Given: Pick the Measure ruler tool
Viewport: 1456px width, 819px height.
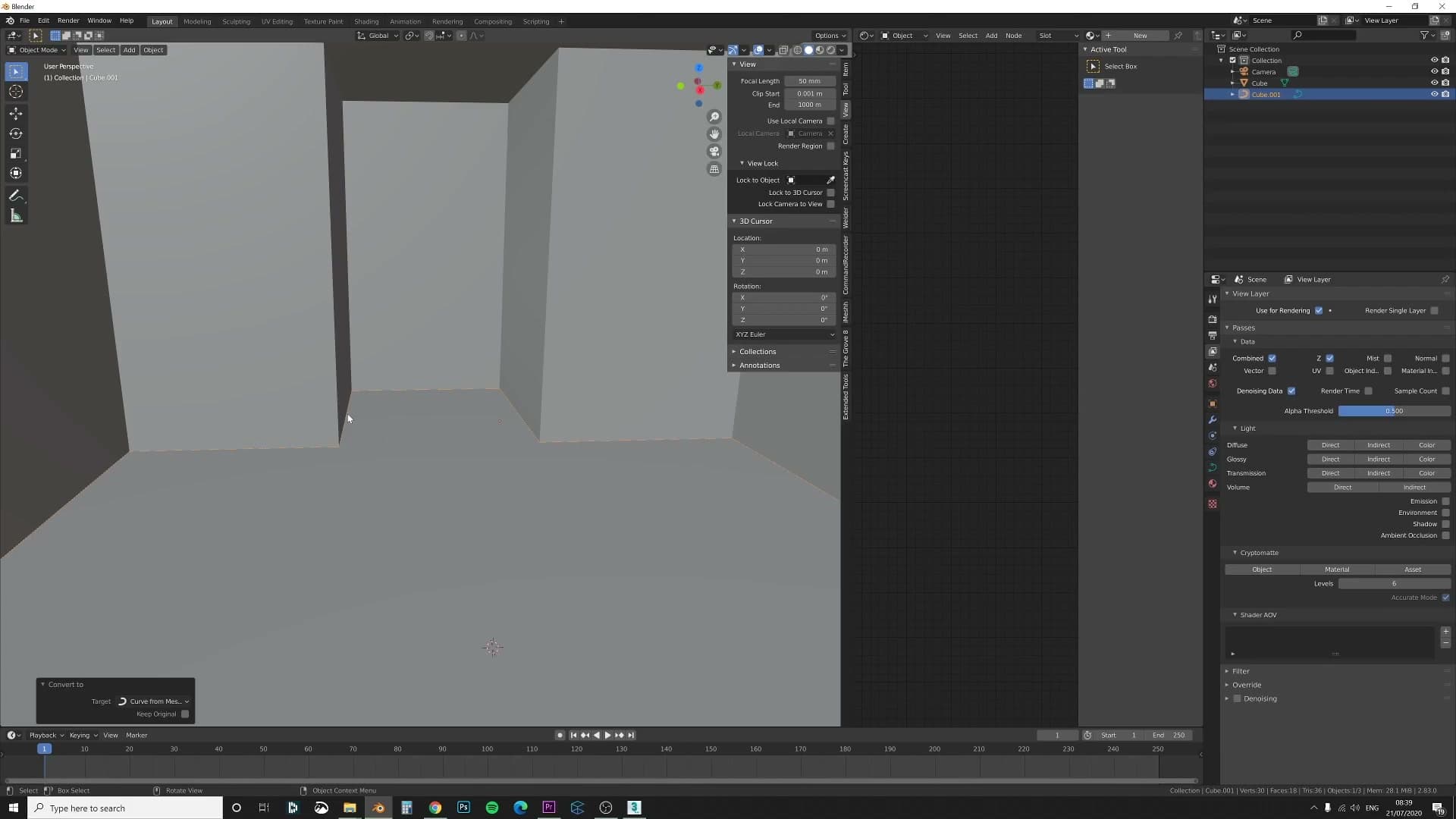Looking at the screenshot, I should (16, 216).
